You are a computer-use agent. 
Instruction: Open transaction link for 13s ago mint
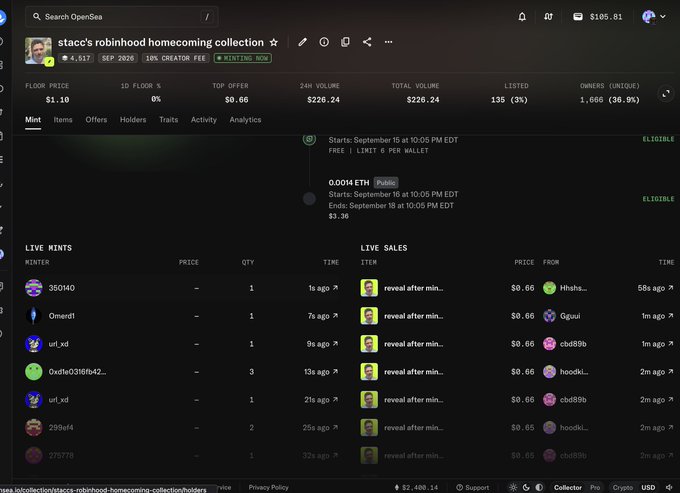(335, 372)
